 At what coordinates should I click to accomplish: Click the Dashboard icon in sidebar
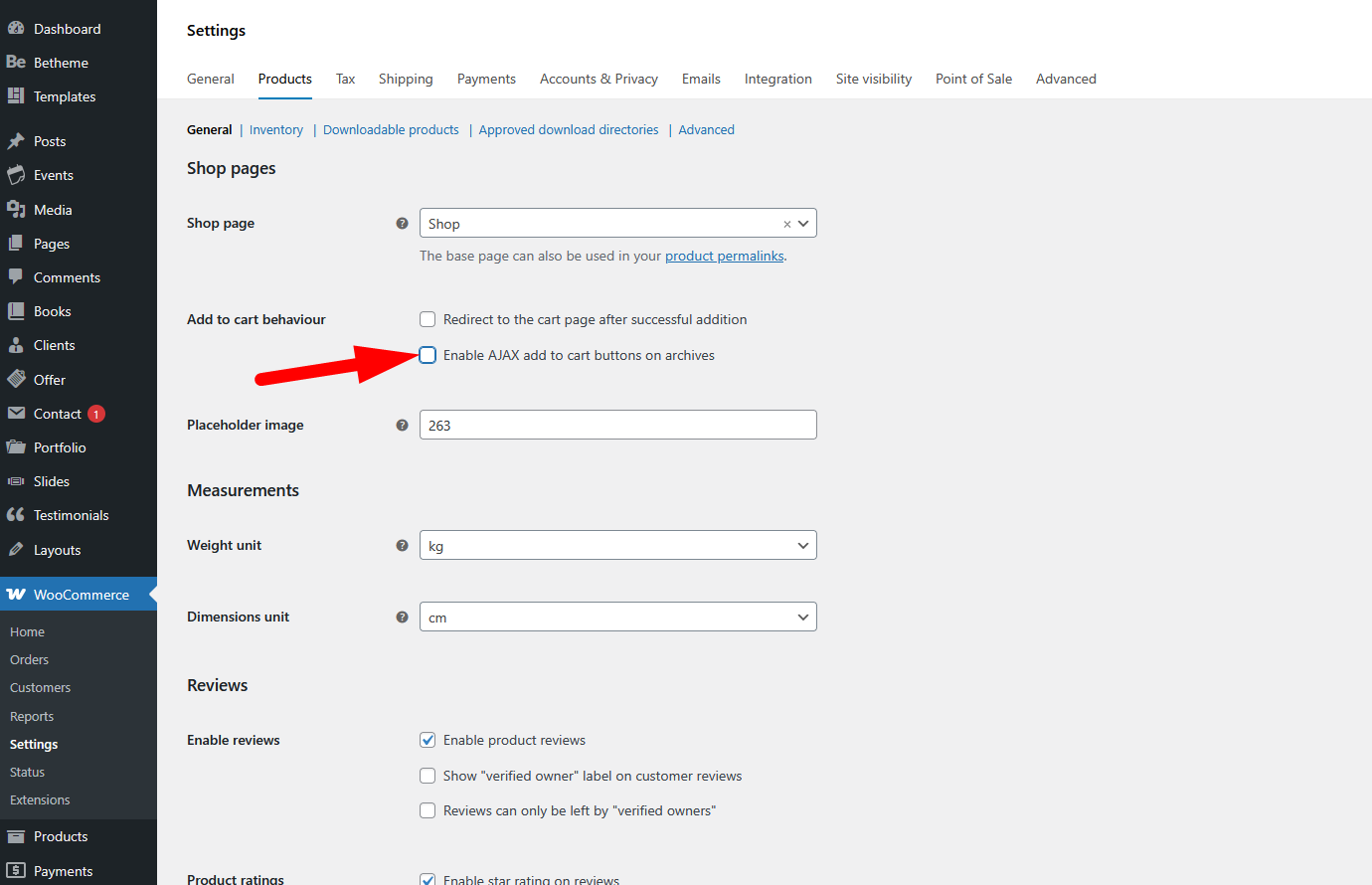16,29
